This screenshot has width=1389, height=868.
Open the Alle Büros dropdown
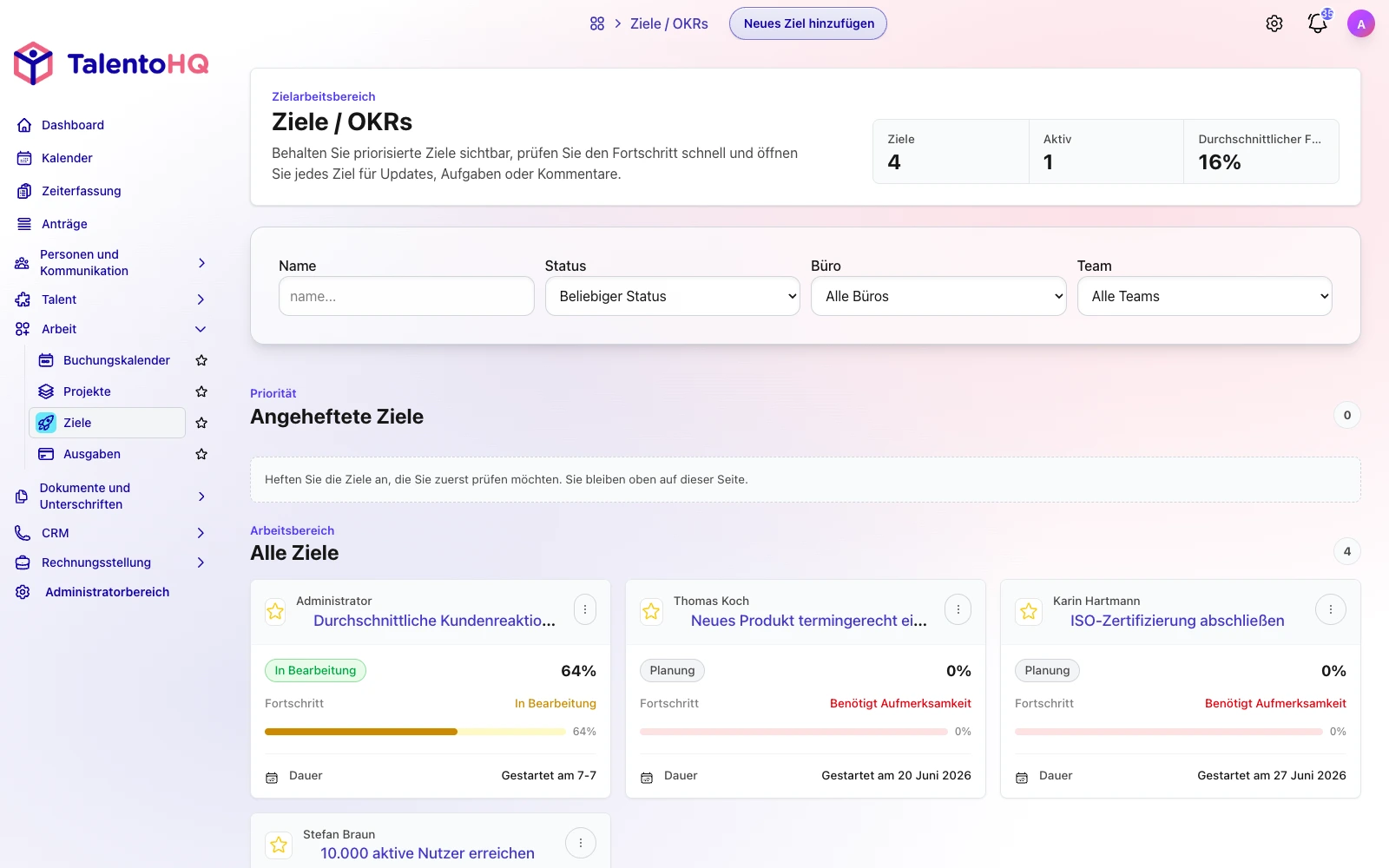point(938,296)
